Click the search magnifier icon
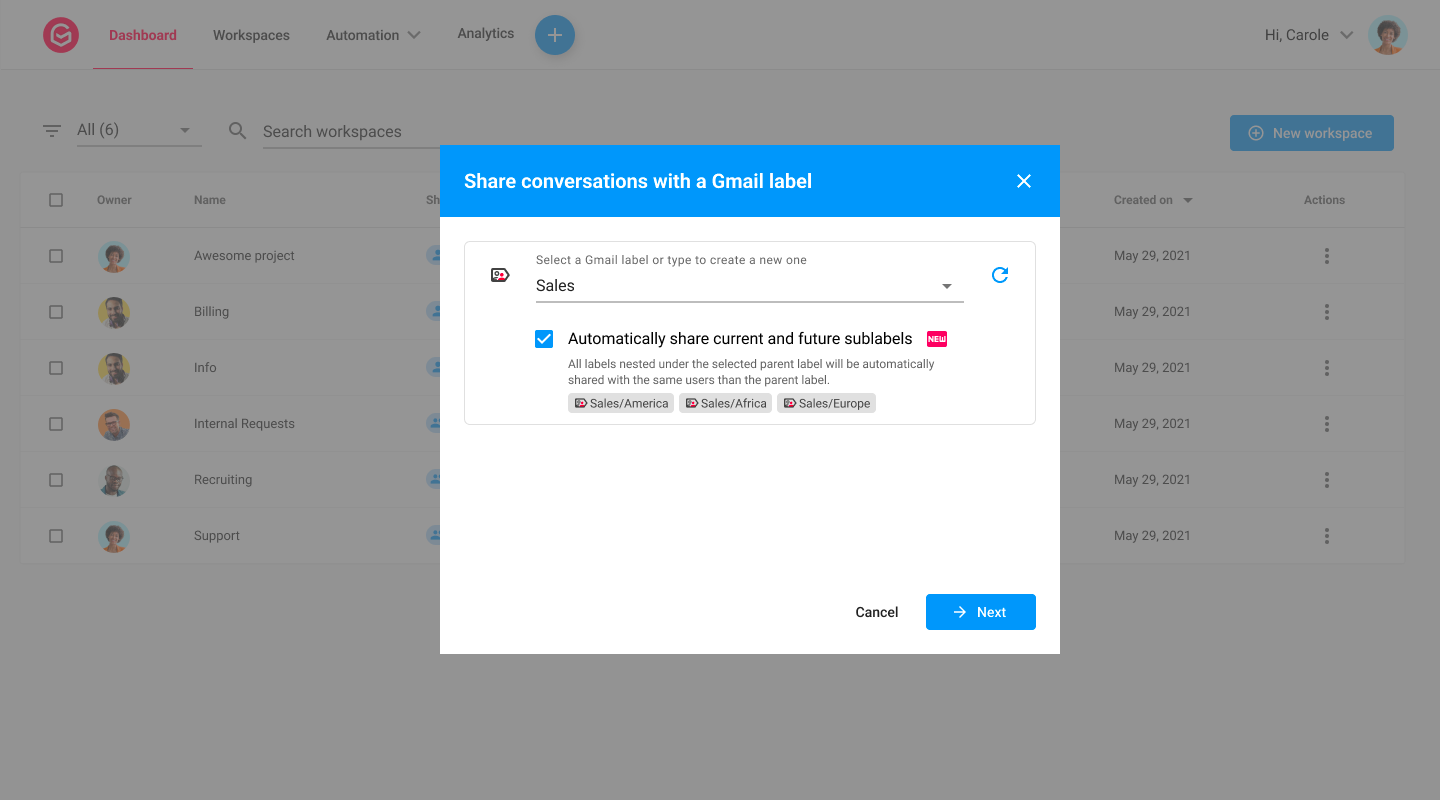The image size is (1440, 800). coord(237,131)
